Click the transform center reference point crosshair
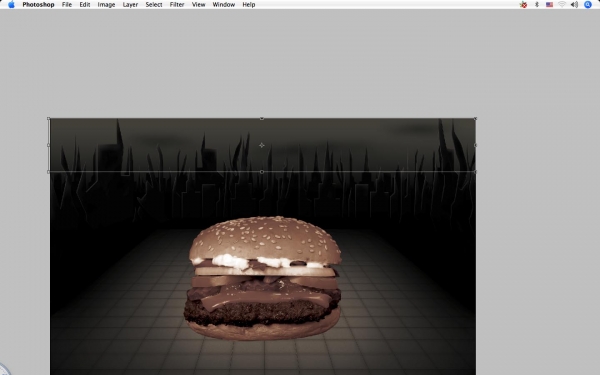 (x=262, y=145)
